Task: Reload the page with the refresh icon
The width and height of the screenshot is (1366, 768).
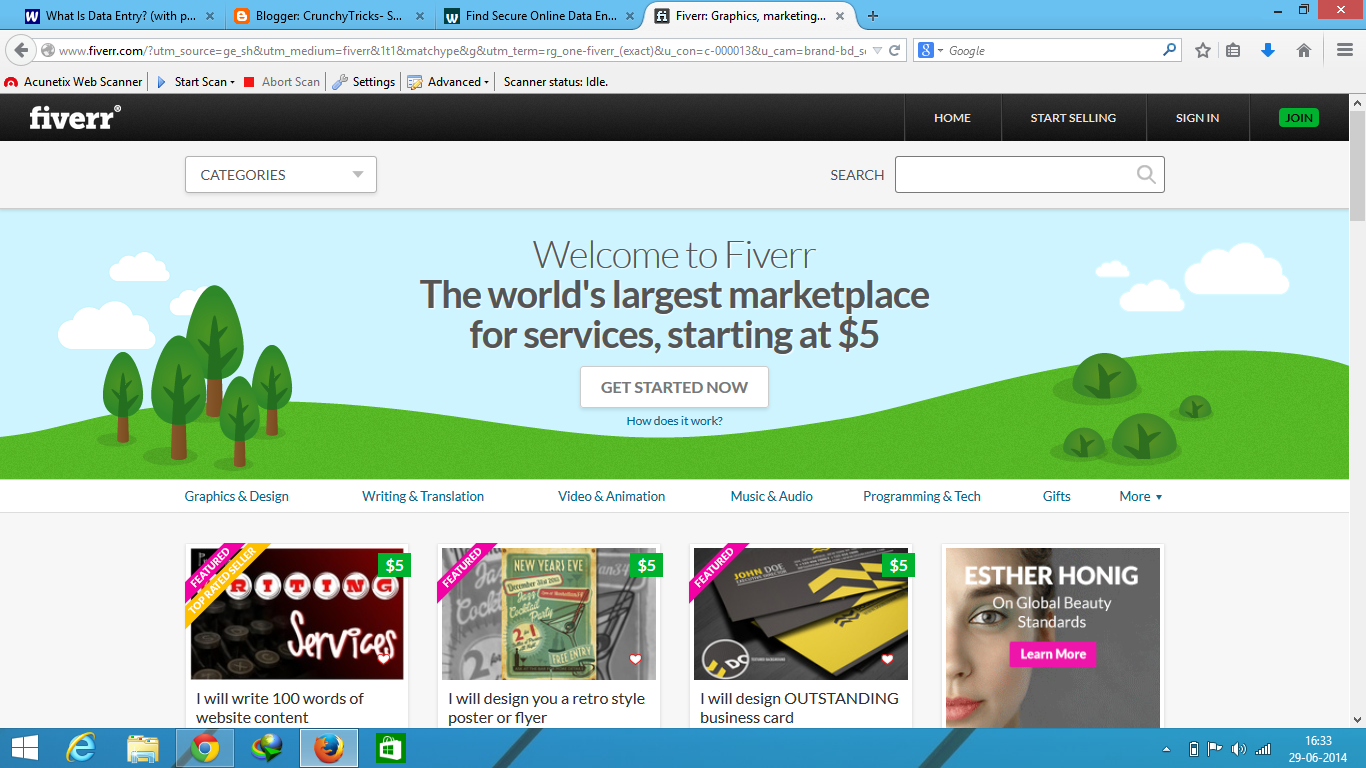Action: [895, 50]
